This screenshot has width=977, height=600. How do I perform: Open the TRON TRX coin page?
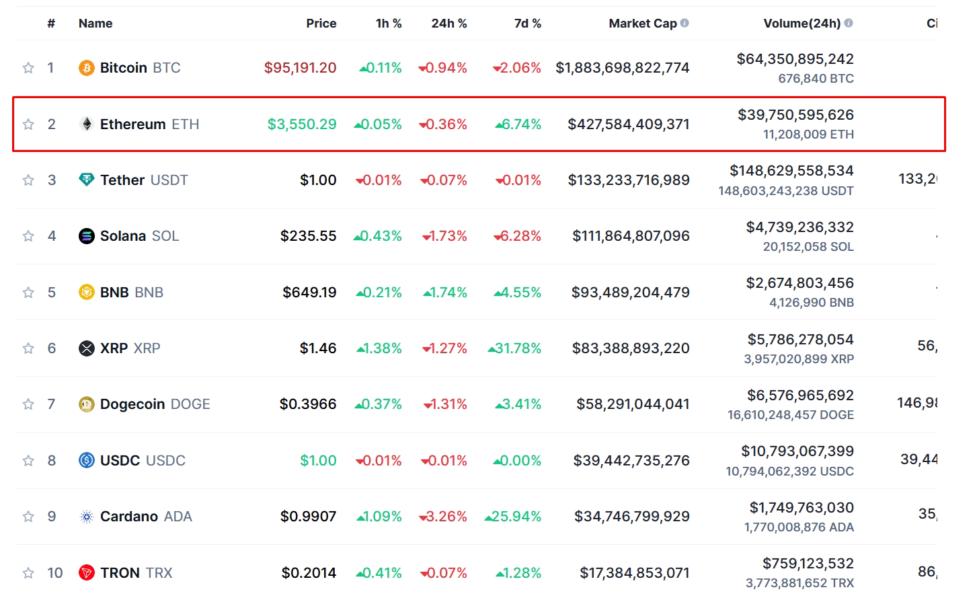(x=136, y=573)
